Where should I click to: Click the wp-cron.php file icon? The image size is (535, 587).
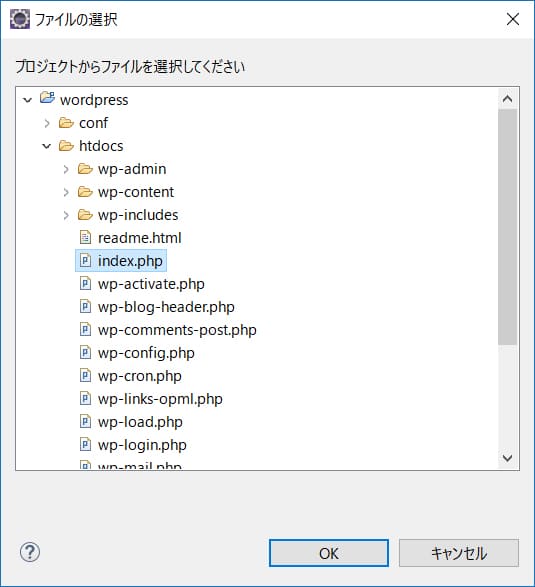[x=85, y=375]
